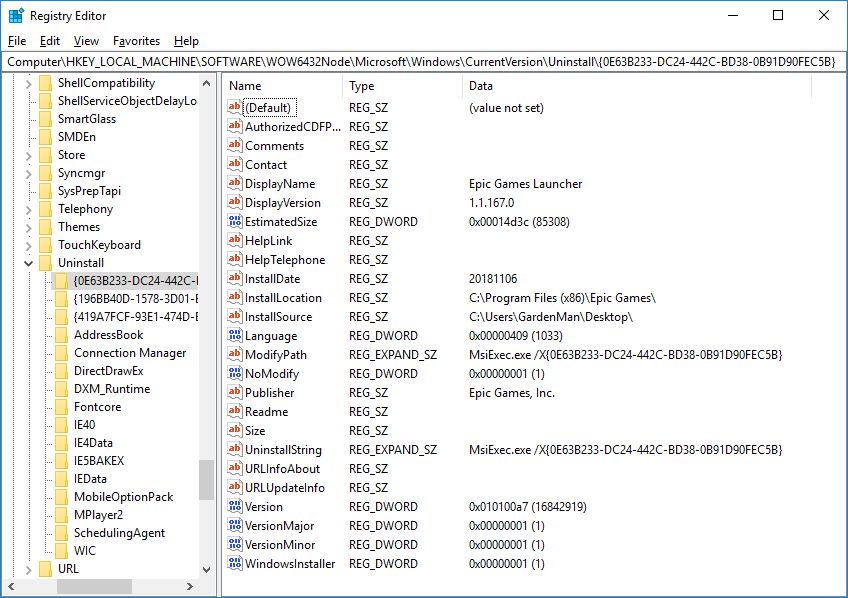Click the InstallDate data '20181106'
The width and height of the screenshot is (848, 598).
(493, 278)
